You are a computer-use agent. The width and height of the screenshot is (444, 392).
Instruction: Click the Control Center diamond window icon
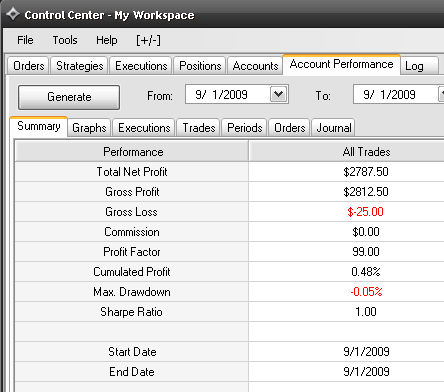(x=13, y=14)
